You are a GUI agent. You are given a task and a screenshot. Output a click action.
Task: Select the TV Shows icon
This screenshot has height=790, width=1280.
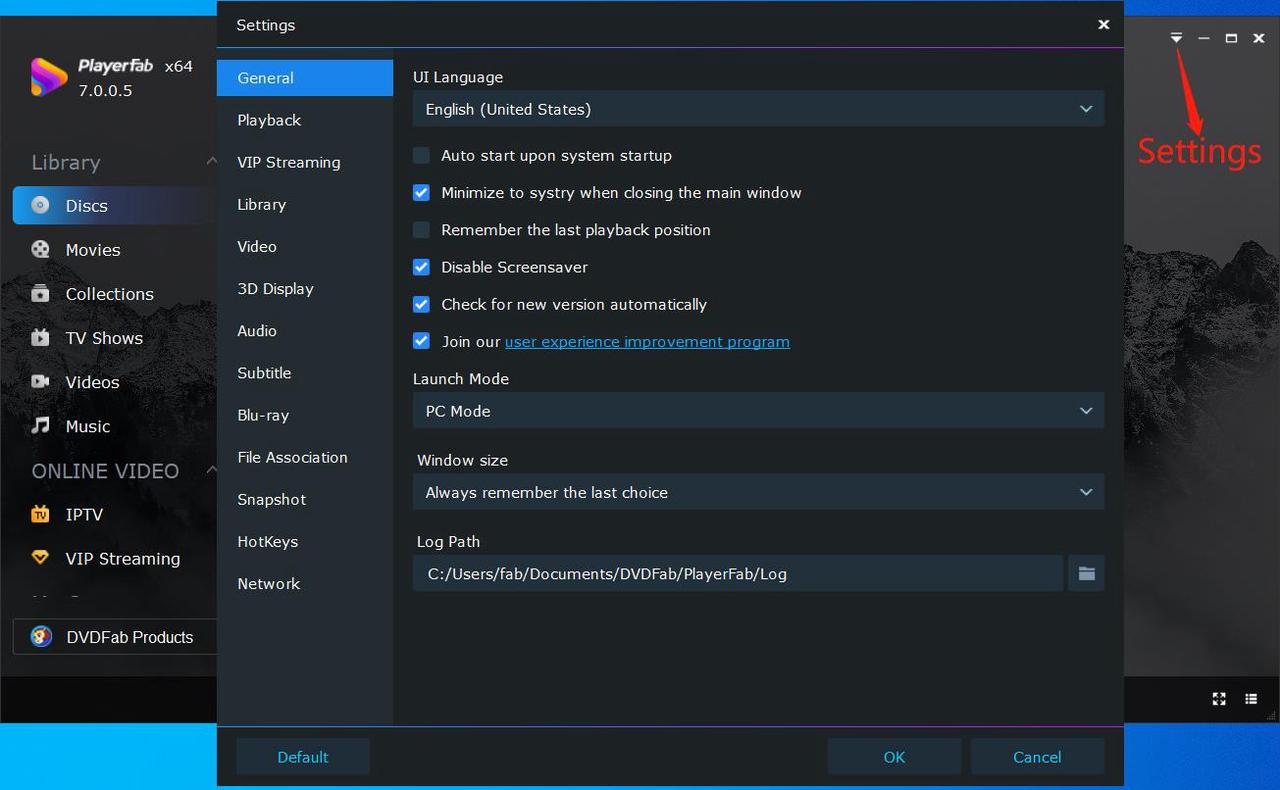tap(40, 338)
